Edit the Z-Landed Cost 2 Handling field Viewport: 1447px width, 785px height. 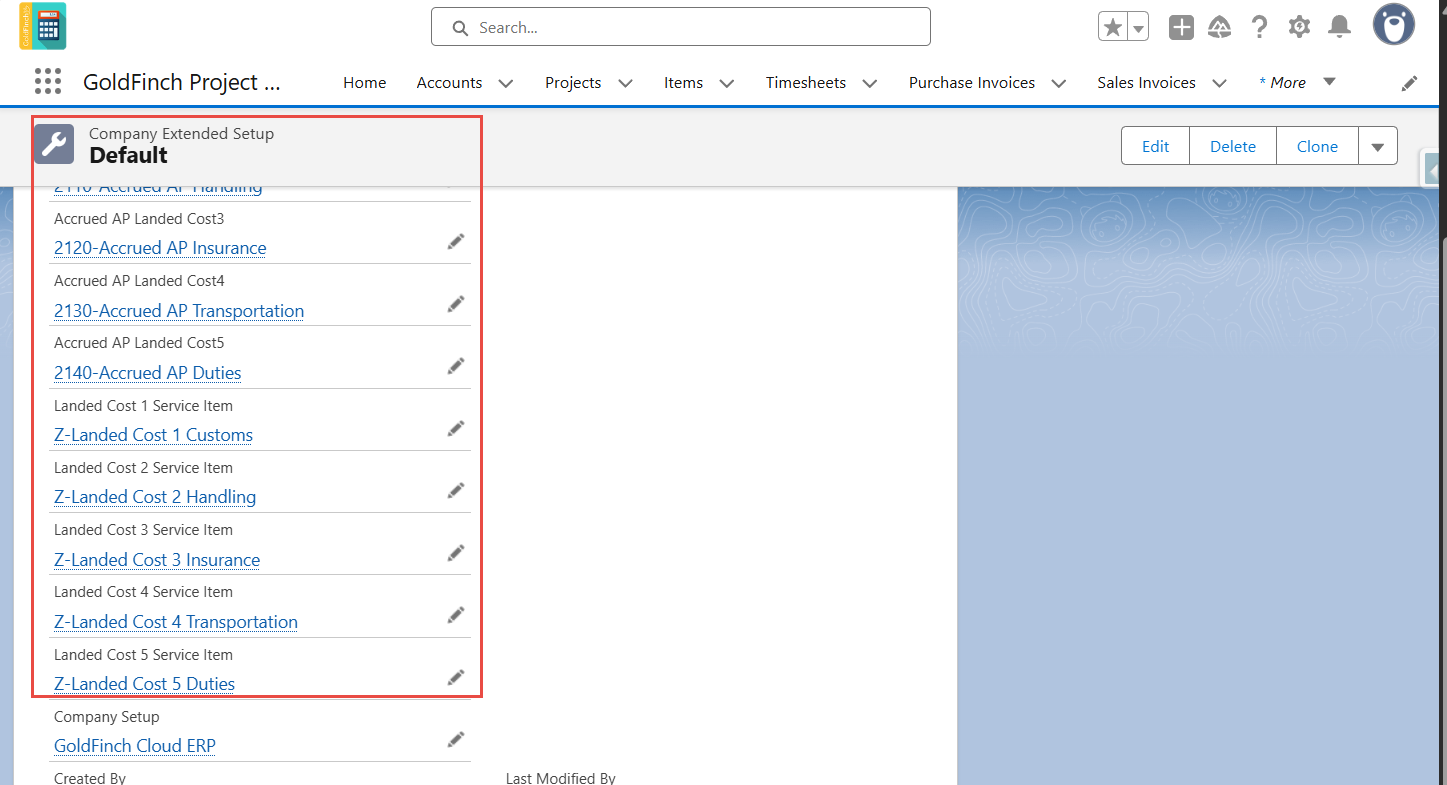tap(456, 490)
